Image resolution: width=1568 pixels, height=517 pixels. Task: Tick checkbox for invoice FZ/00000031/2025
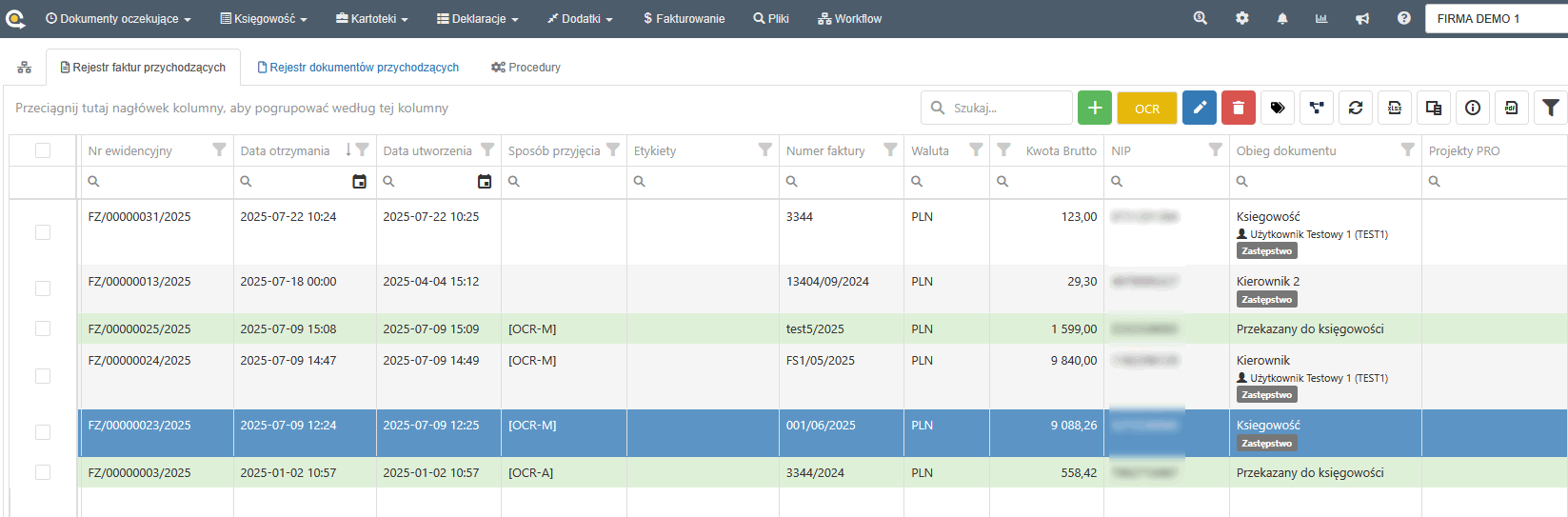tap(43, 232)
